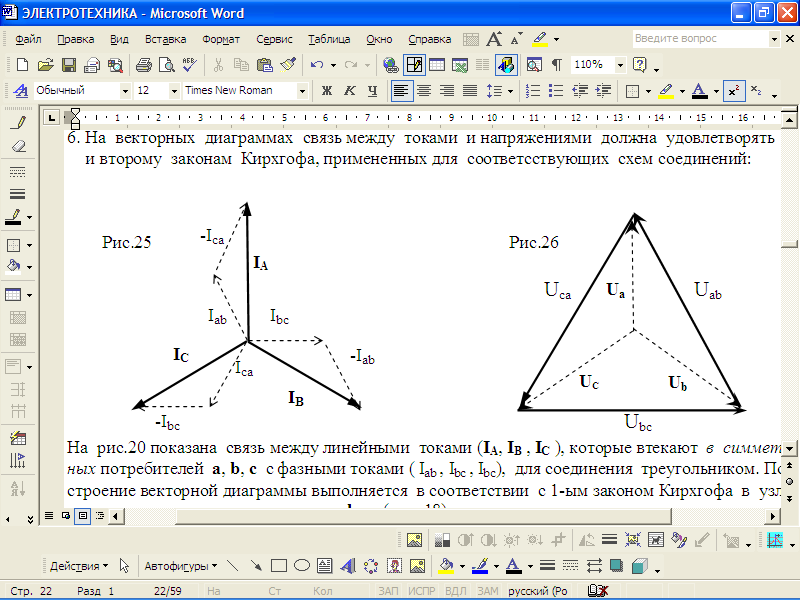
Task: Apply fill color bucket on Drawing toolbar
Action: [x=446, y=566]
